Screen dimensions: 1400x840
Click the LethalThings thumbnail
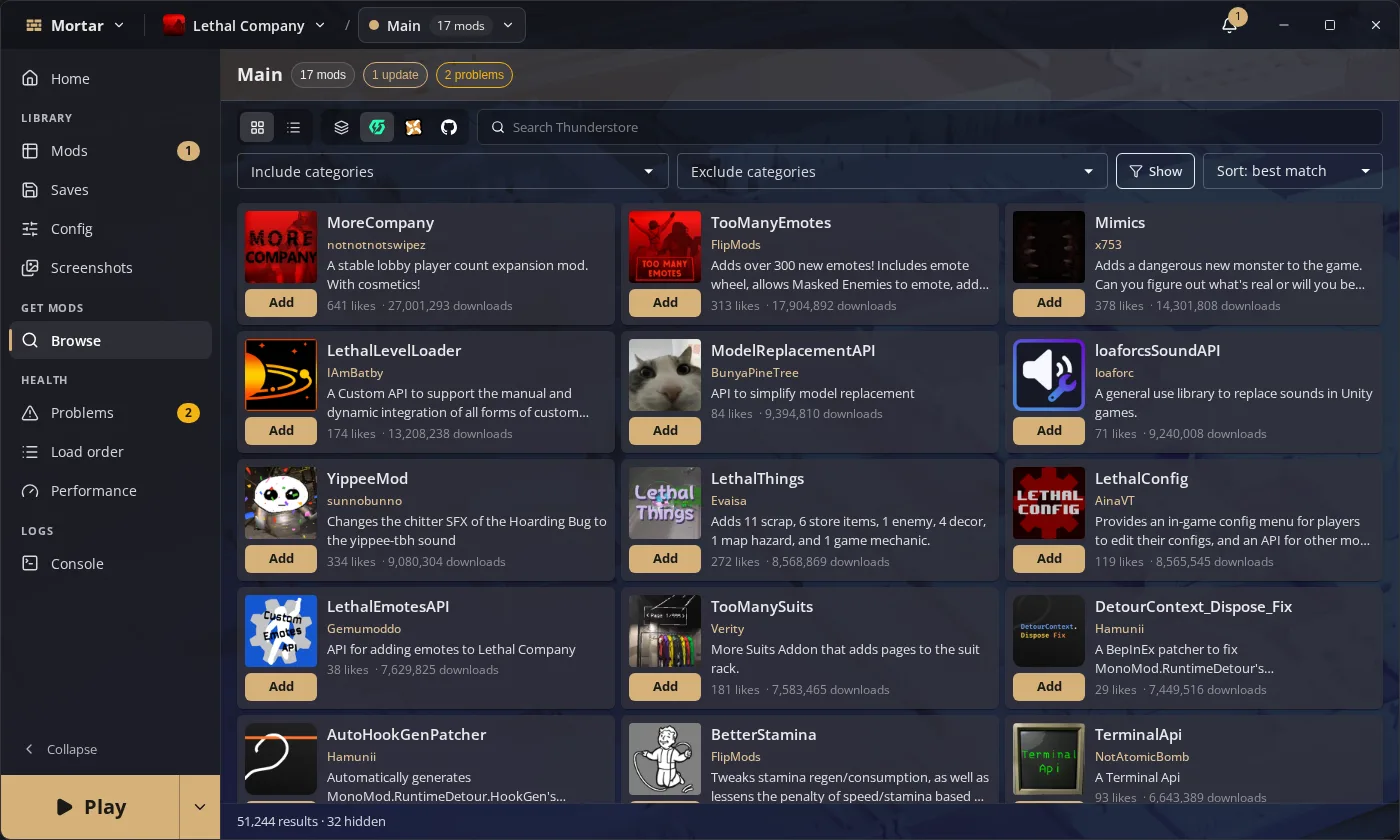665,503
